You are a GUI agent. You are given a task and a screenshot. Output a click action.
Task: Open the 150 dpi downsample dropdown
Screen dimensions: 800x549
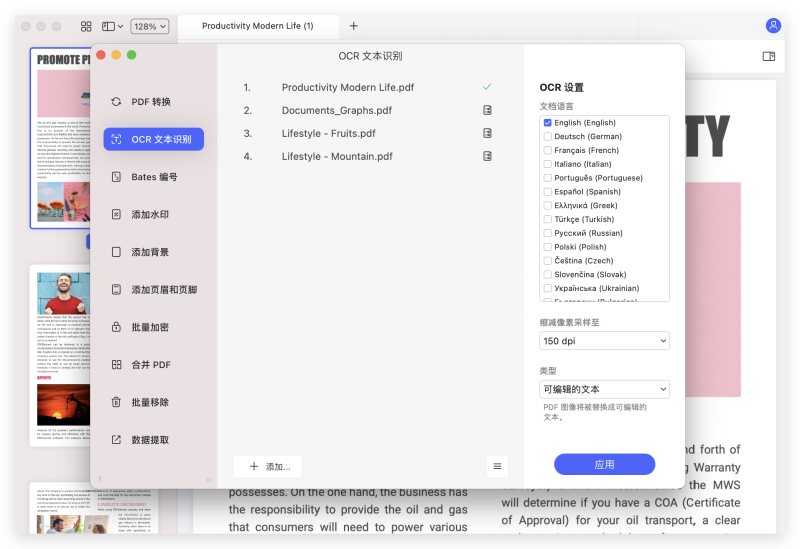pyautogui.click(x=604, y=341)
